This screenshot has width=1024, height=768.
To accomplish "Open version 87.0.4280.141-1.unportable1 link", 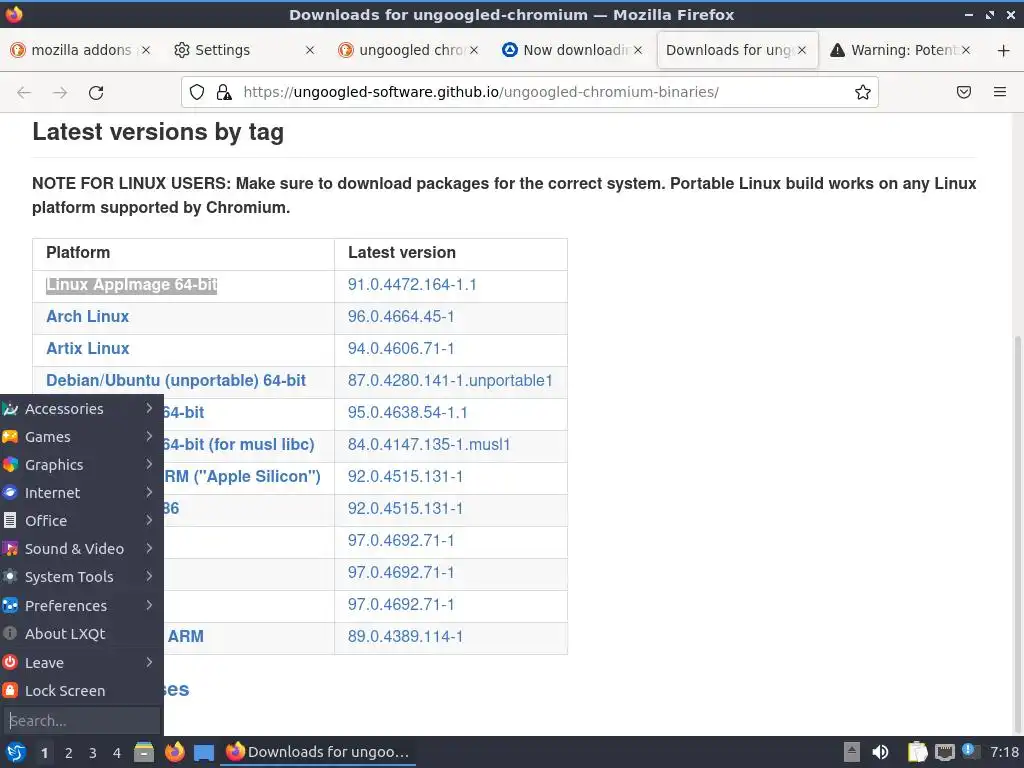I will pos(450,381).
